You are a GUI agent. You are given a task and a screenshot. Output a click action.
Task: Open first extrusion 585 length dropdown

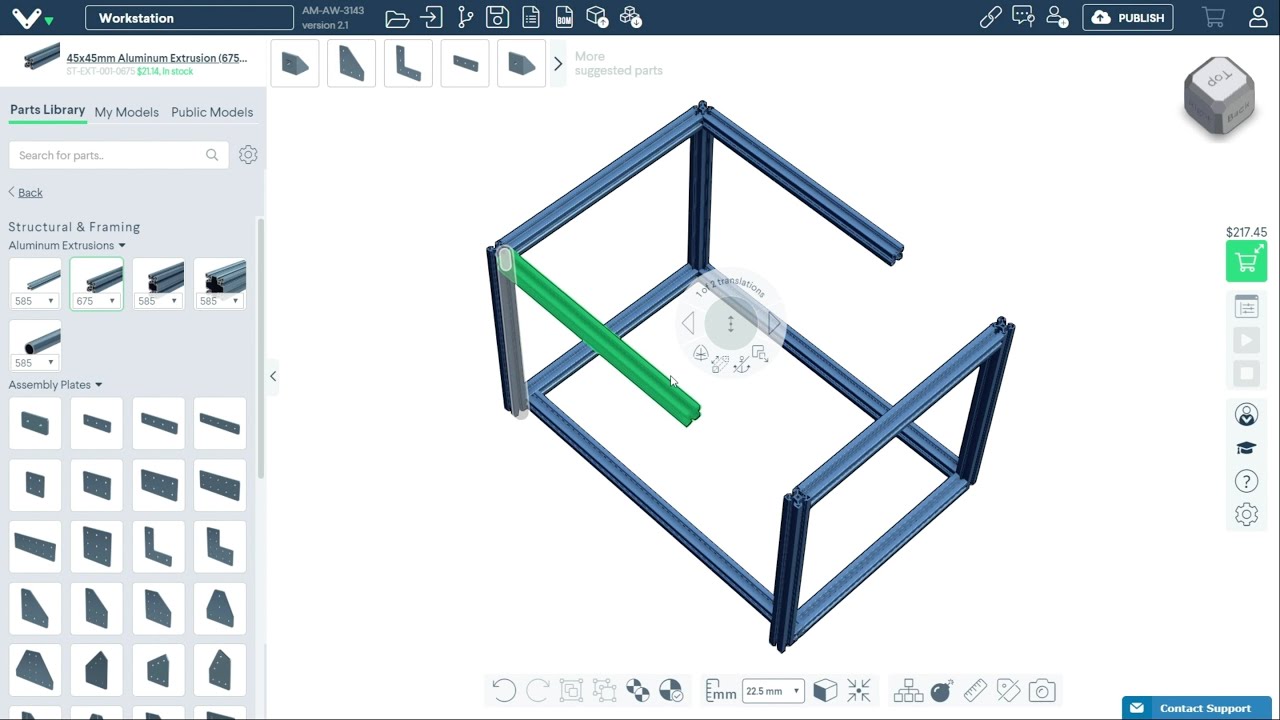(34, 301)
